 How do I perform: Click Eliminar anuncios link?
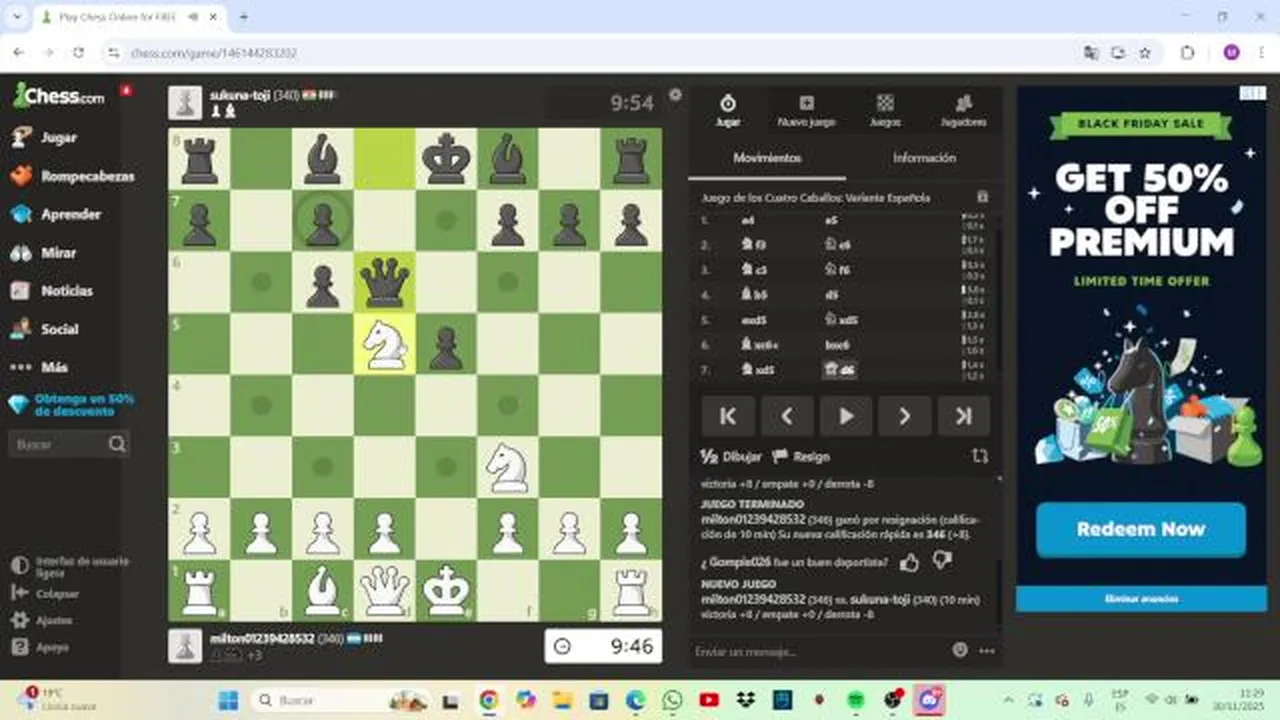1141,598
